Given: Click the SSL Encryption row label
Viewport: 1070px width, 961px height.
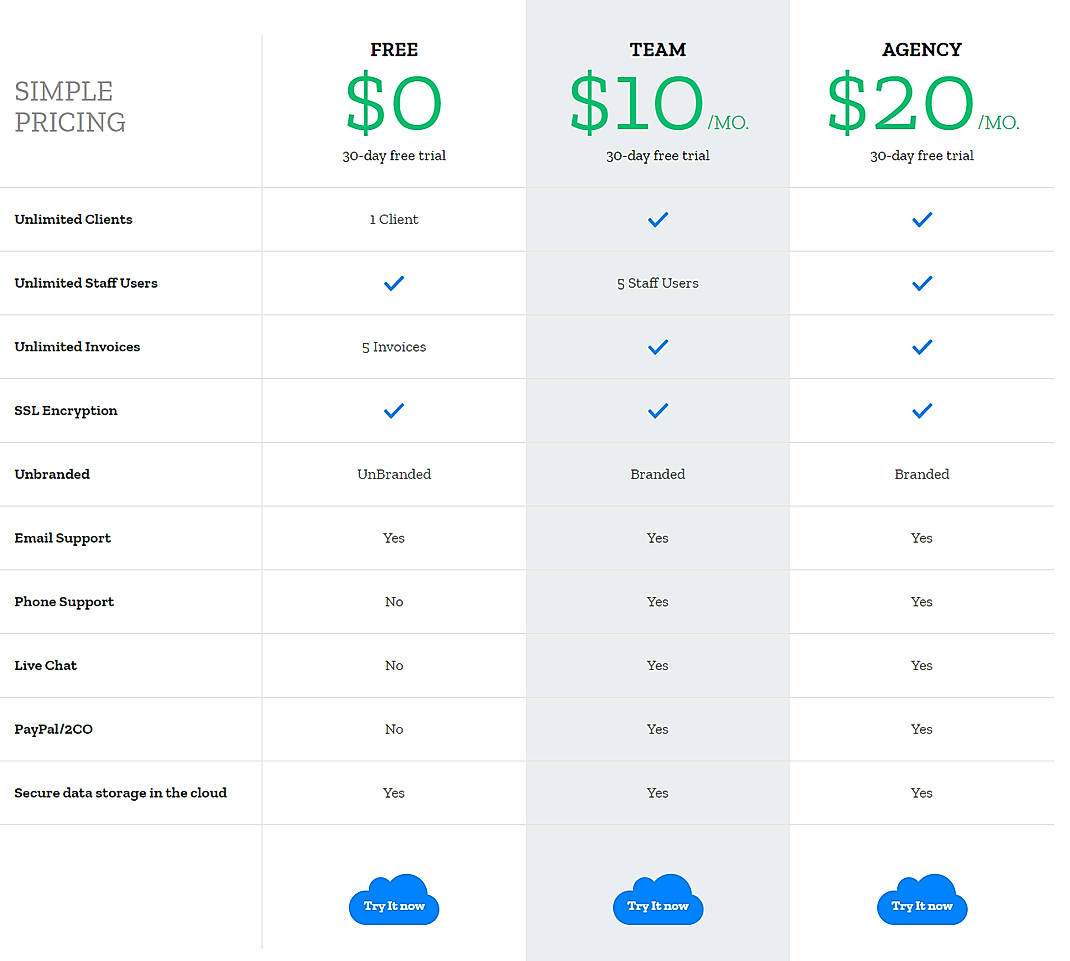Looking at the screenshot, I should click(x=66, y=411).
